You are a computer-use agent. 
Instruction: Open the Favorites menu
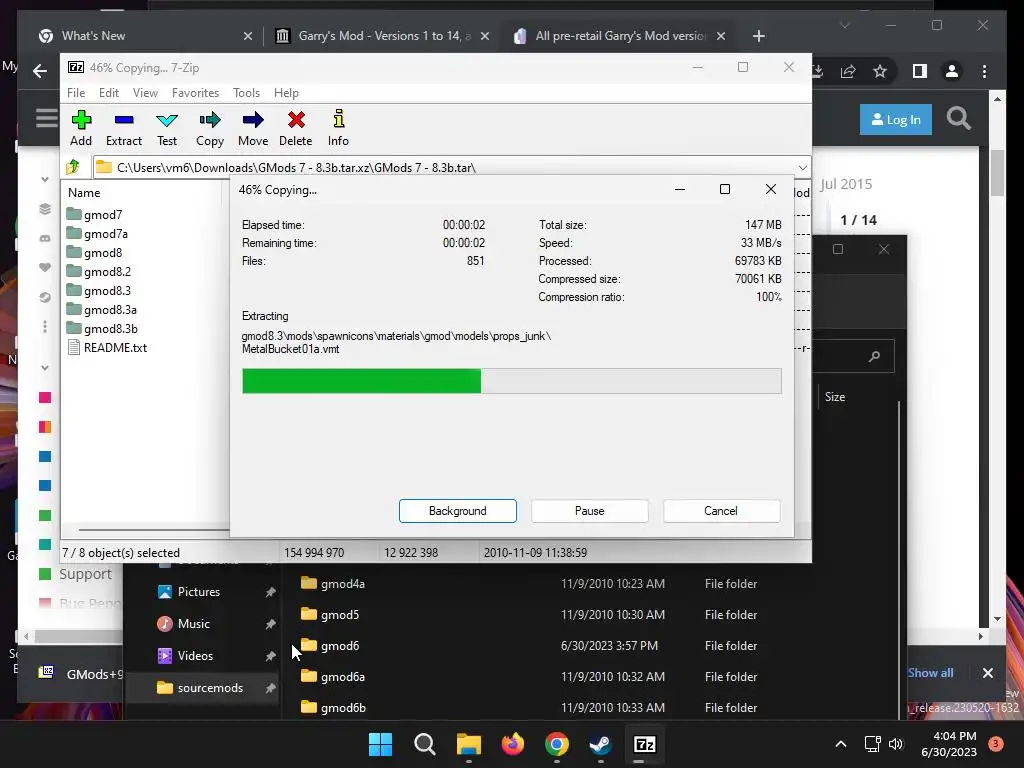(195, 93)
